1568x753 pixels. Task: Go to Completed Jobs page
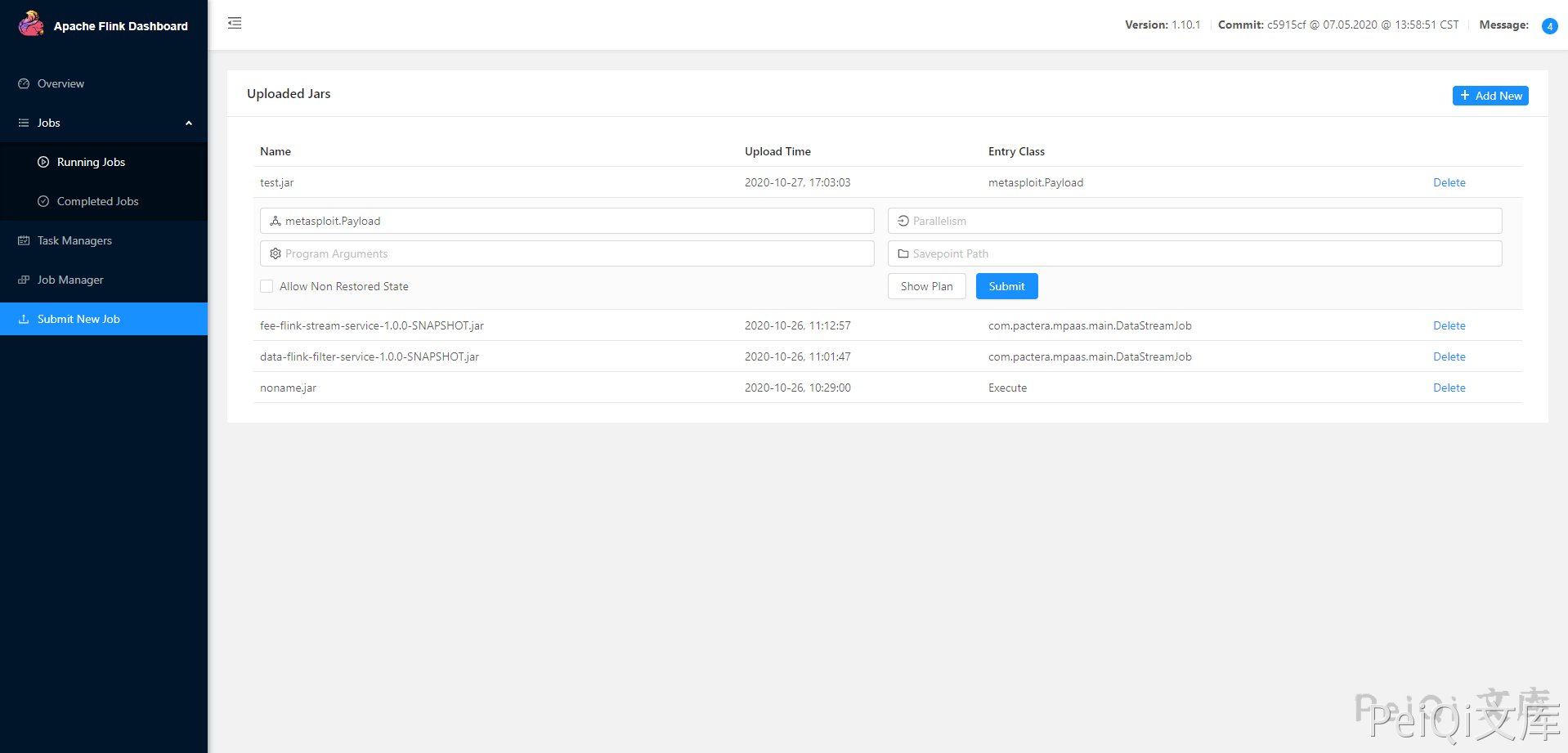tap(97, 201)
